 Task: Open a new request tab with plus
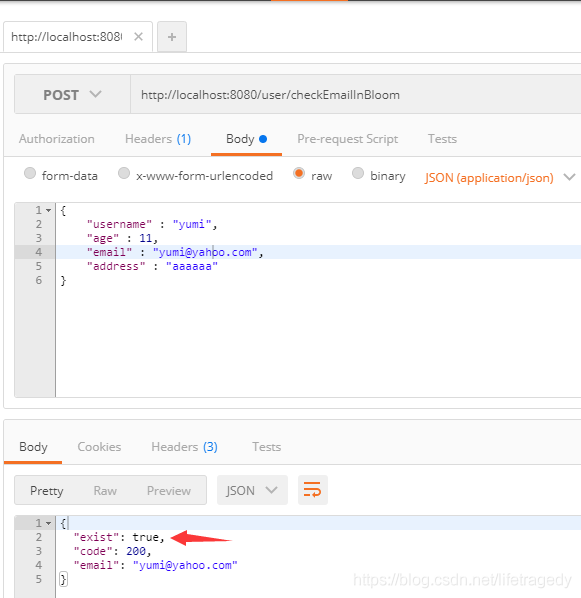pos(172,37)
